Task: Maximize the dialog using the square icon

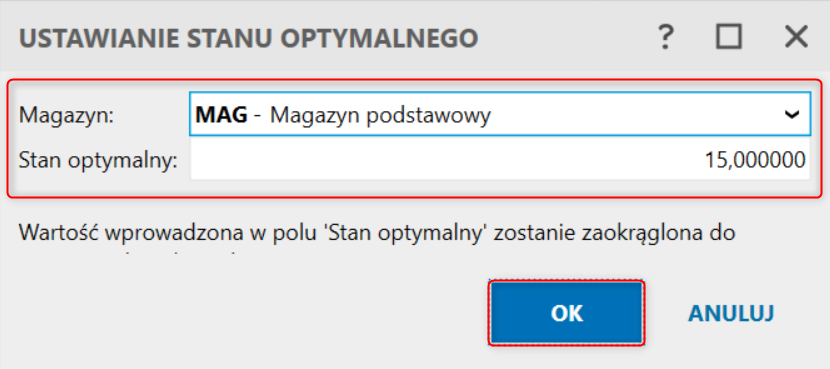Action: (x=728, y=38)
